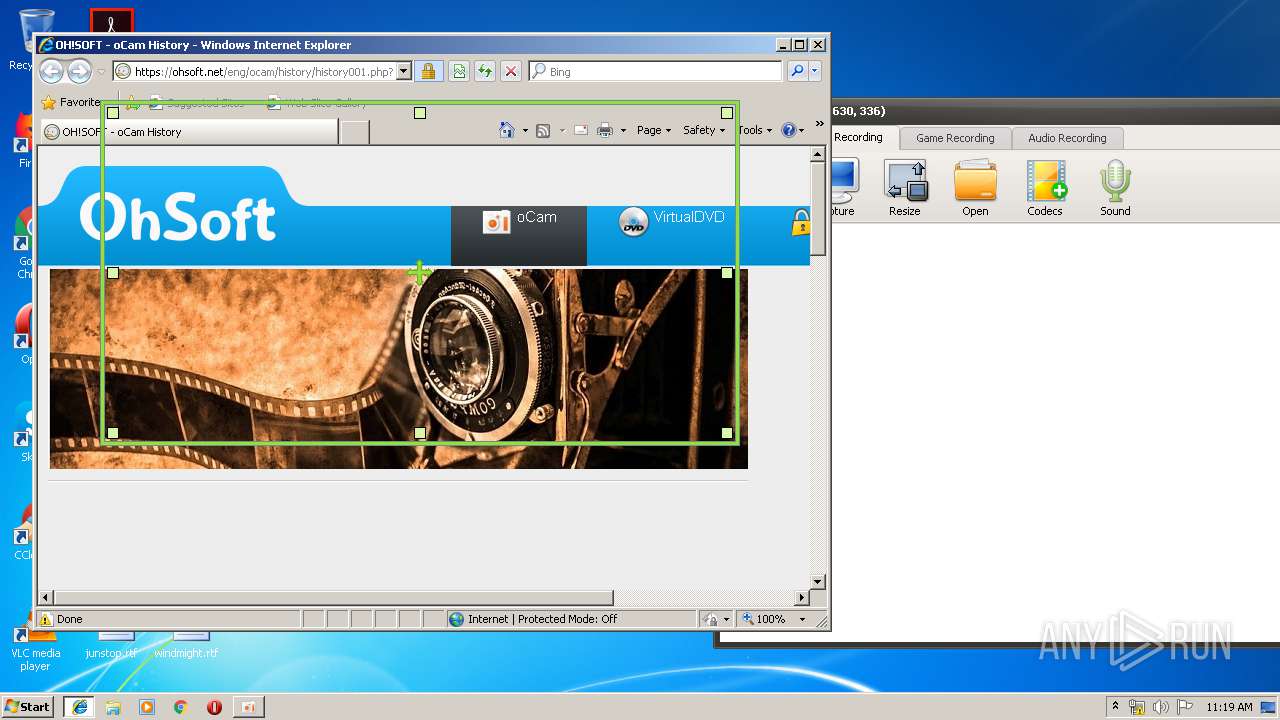1280x720 pixels.
Task: Switch to Audio Recording tab
Action: click(x=1067, y=138)
